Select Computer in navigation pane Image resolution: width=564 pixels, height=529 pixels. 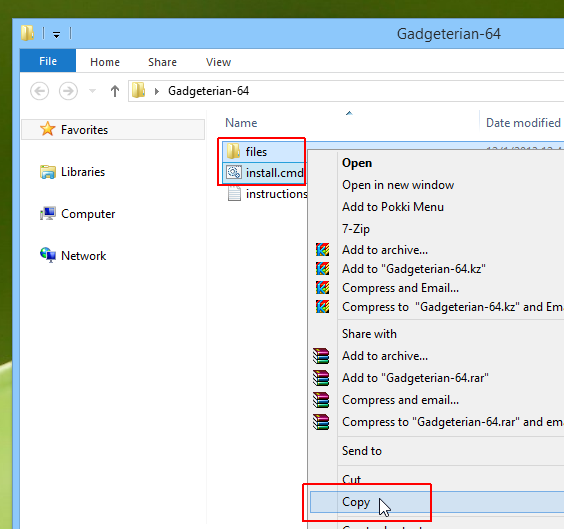click(x=88, y=214)
